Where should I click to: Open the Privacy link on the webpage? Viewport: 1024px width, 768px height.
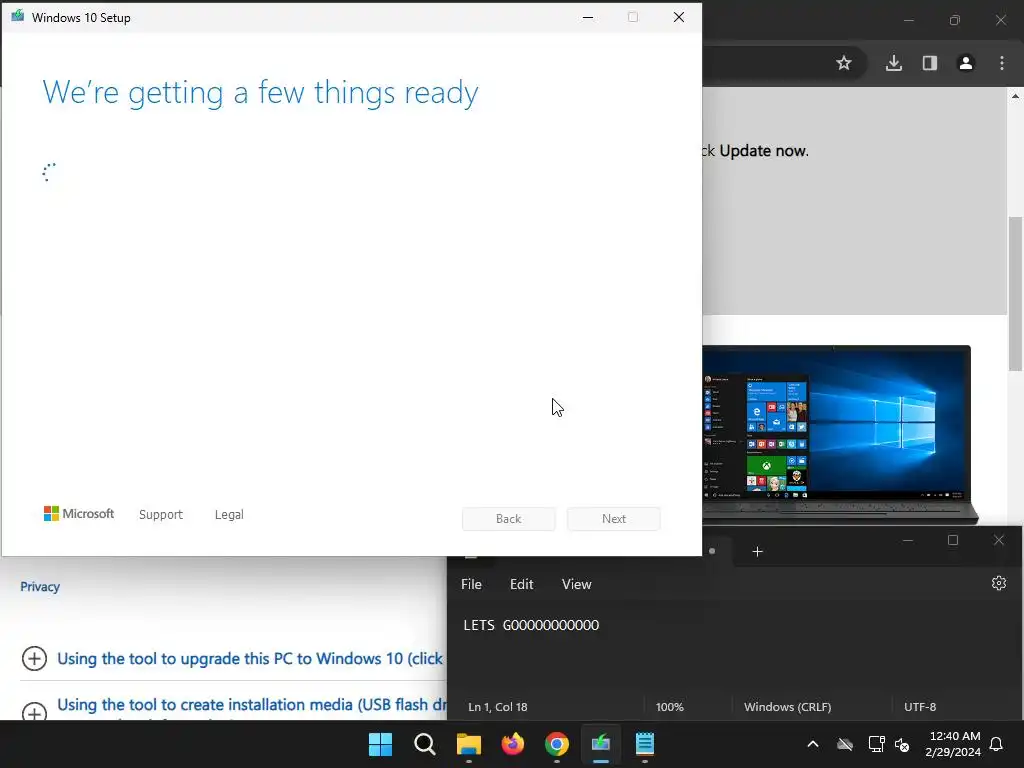click(40, 586)
